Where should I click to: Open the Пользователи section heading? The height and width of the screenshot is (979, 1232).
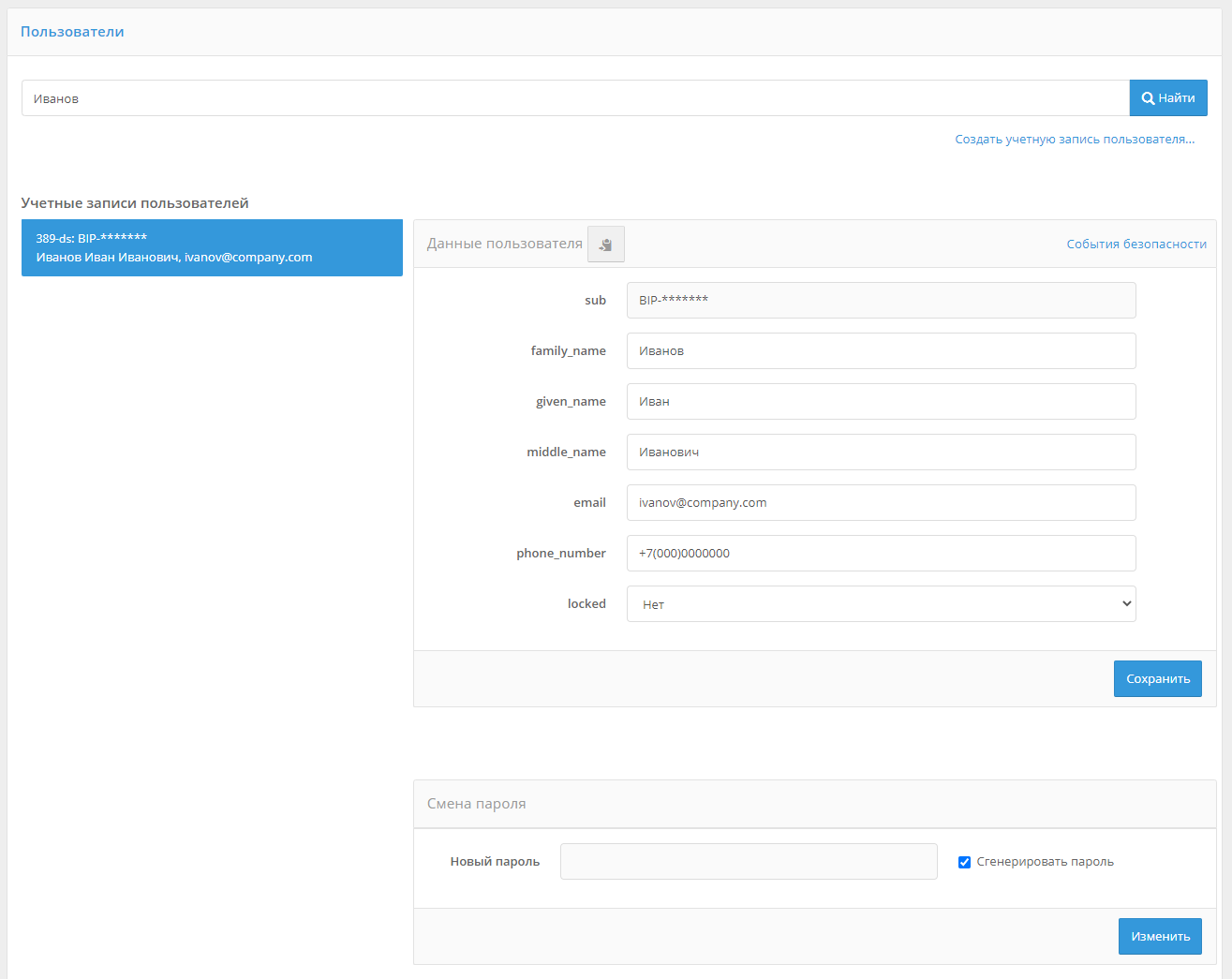[x=72, y=32]
